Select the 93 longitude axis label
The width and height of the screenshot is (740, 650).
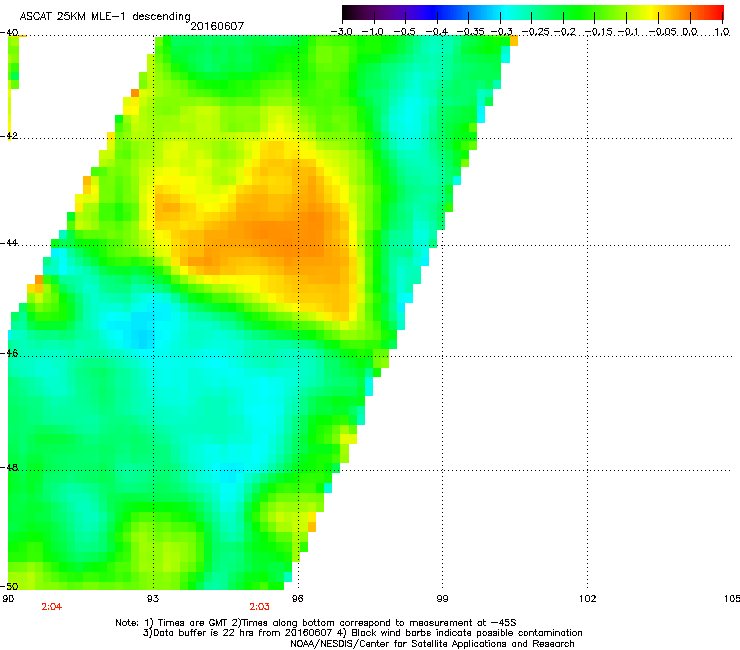[153, 599]
